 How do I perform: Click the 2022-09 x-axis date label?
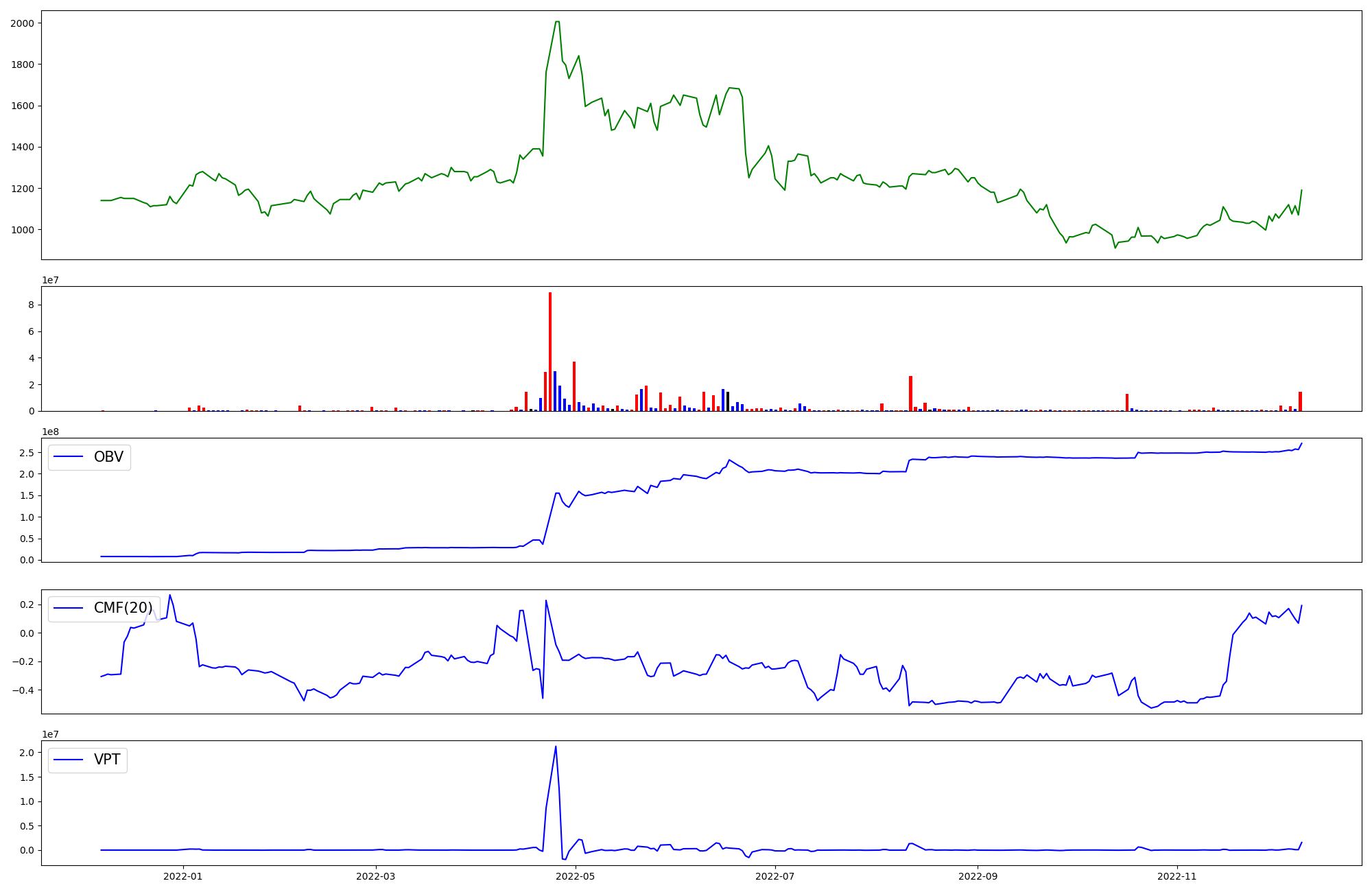point(978,876)
